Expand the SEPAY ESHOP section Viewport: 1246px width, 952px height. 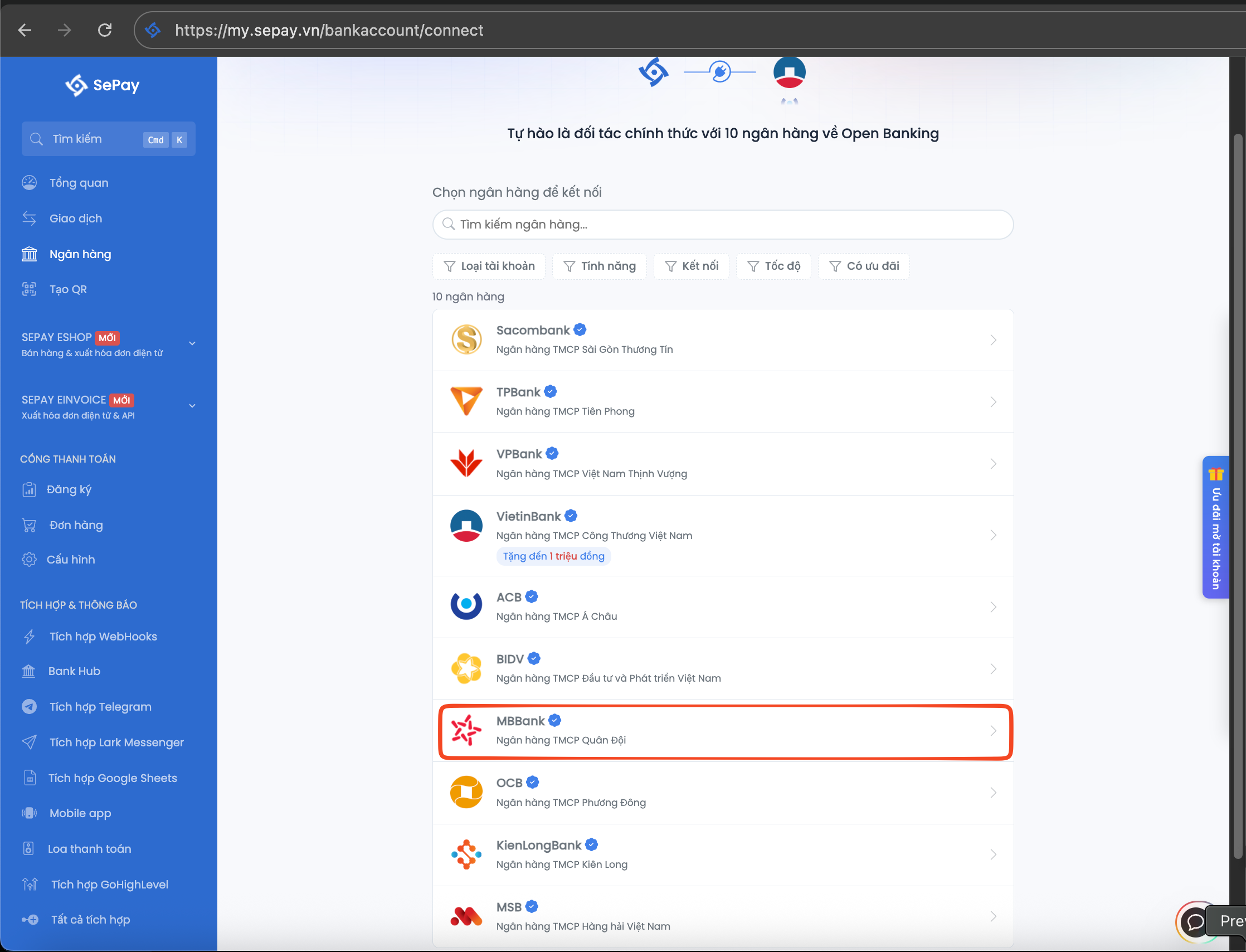[x=192, y=343]
